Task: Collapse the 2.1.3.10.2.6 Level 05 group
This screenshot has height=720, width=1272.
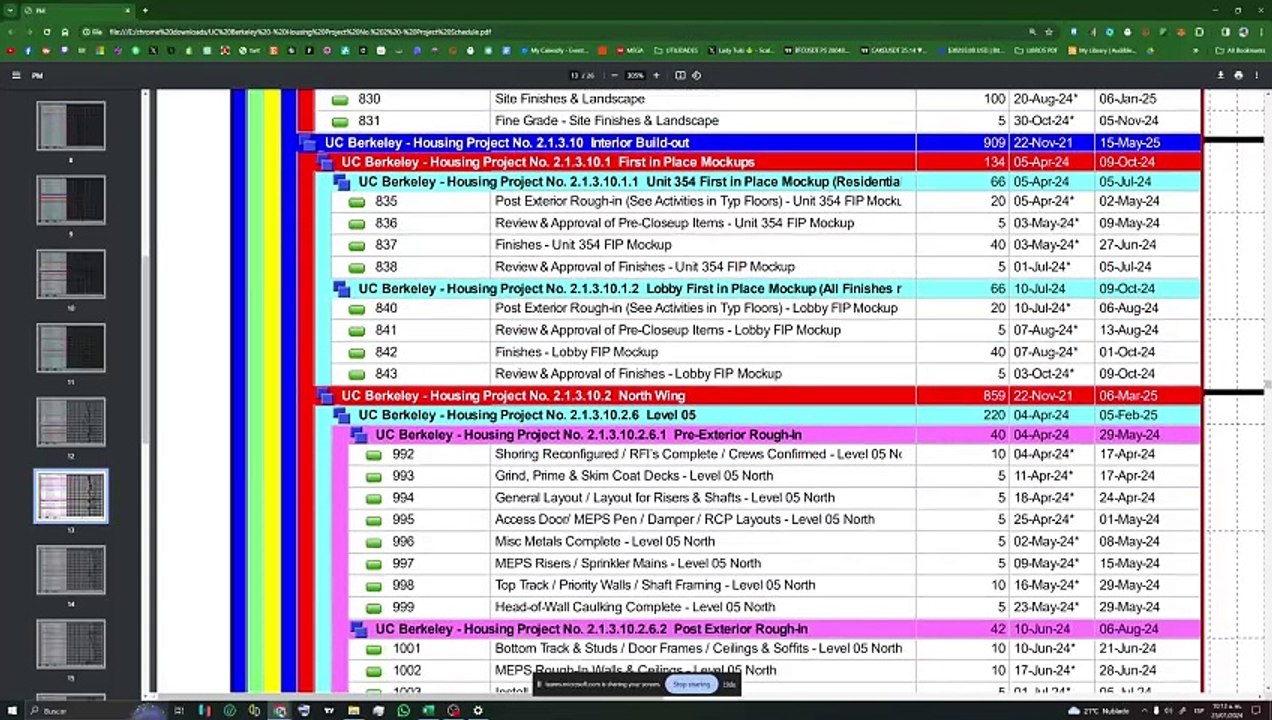Action: (341, 416)
